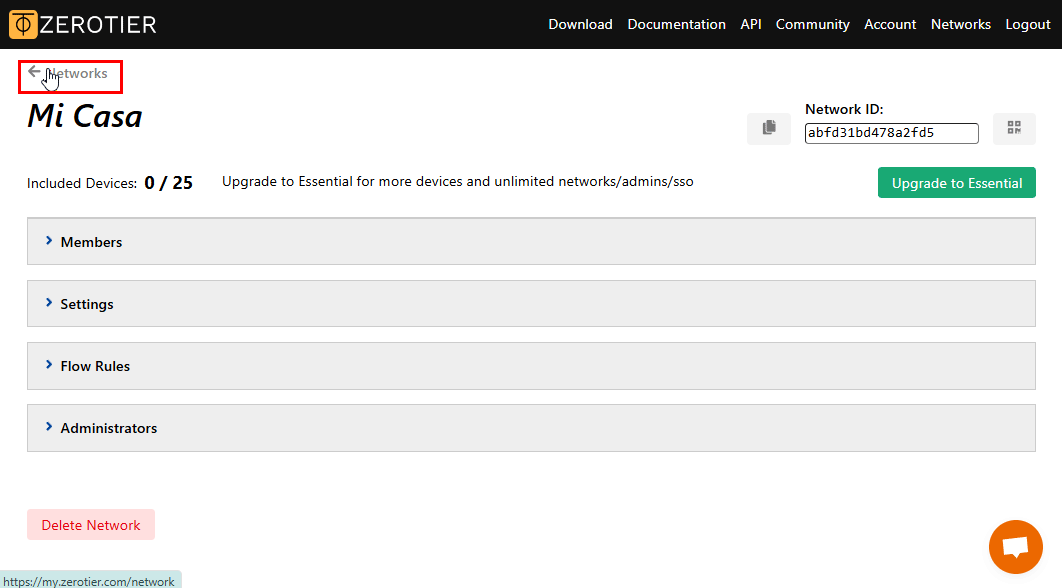Expand the Members section
1062x588 pixels.
tap(91, 242)
